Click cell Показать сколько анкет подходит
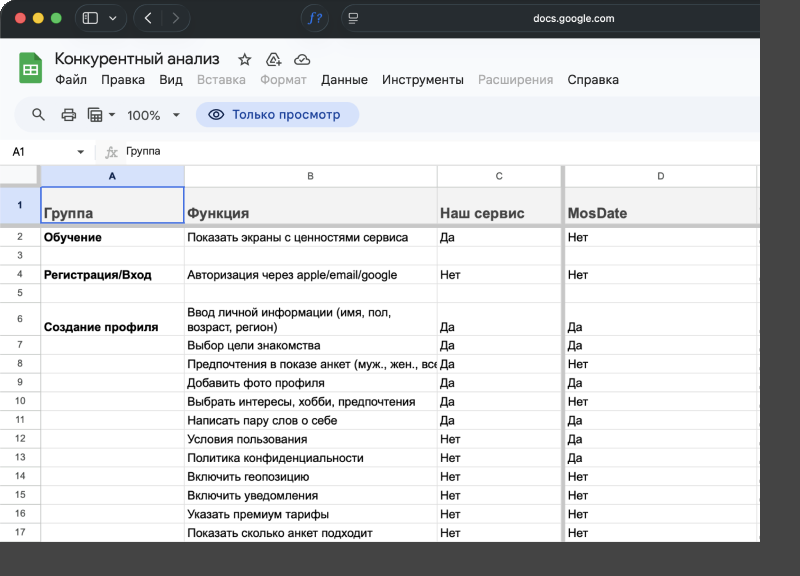 pos(310,533)
